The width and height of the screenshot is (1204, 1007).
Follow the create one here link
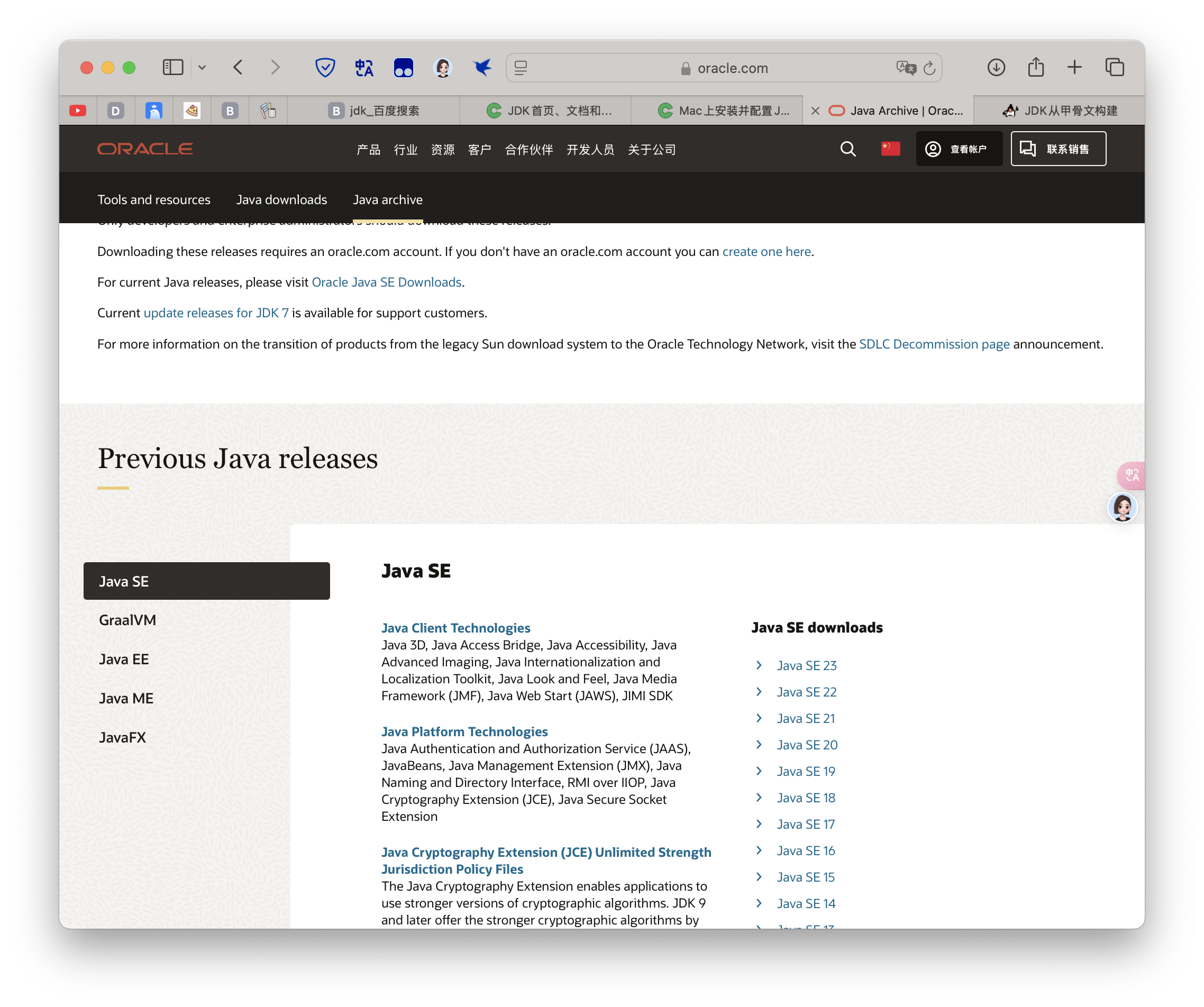[766, 252]
